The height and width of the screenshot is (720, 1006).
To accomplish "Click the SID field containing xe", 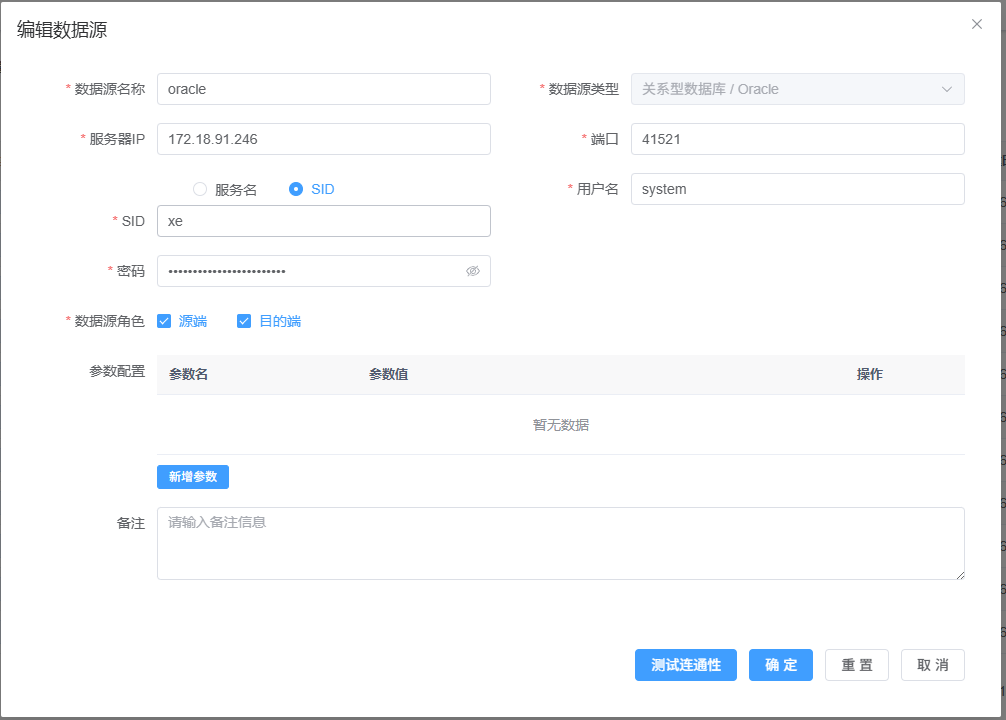I will (x=324, y=221).
